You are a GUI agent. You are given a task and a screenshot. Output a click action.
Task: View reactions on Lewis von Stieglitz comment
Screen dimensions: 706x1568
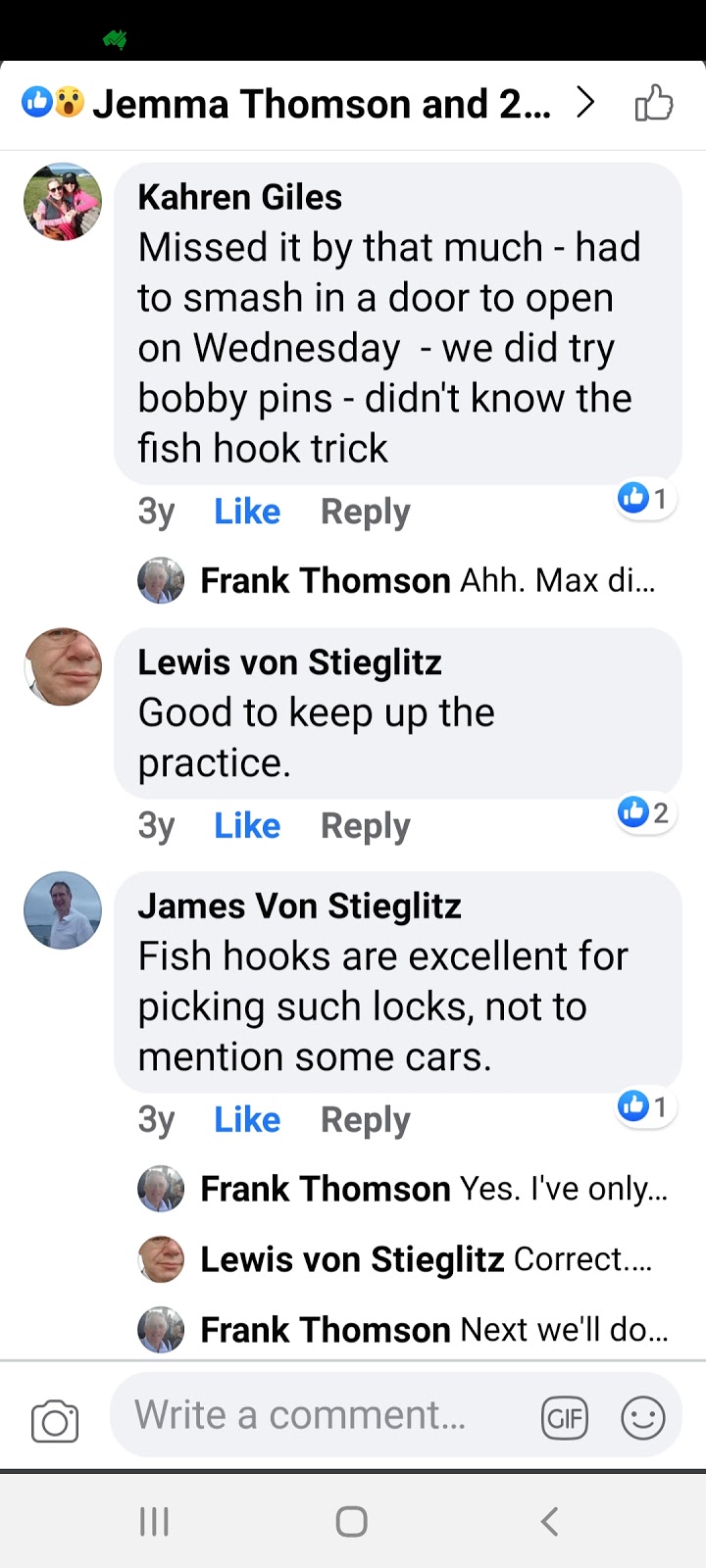644,812
